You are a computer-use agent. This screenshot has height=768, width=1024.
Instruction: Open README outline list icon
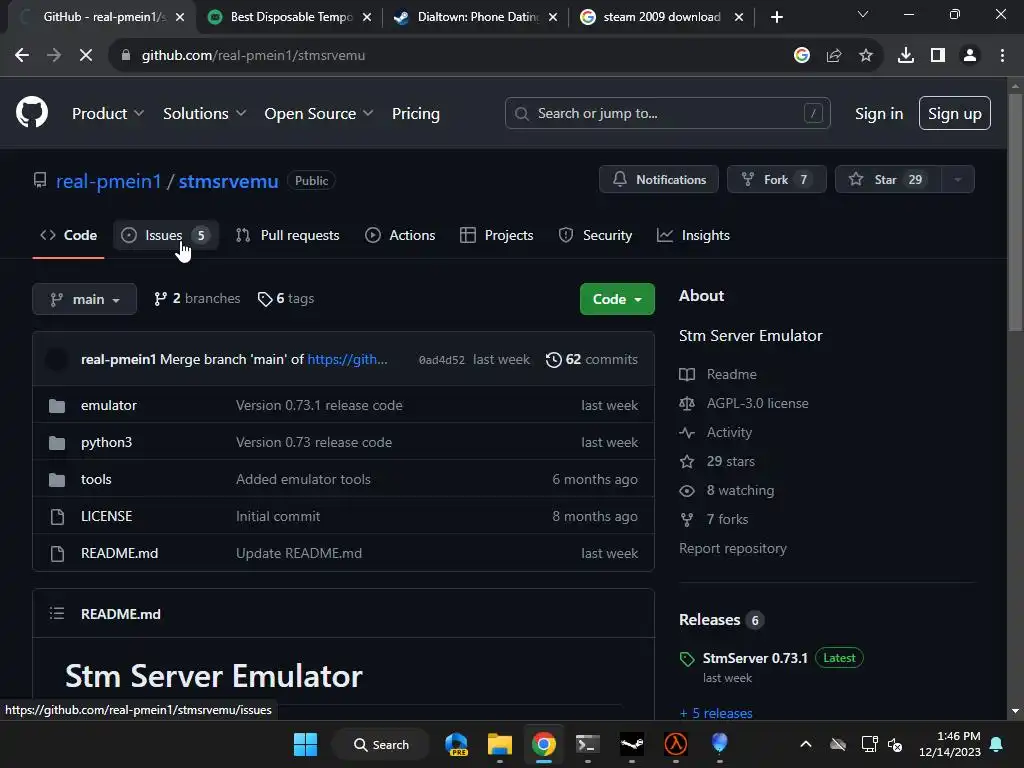point(57,613)
